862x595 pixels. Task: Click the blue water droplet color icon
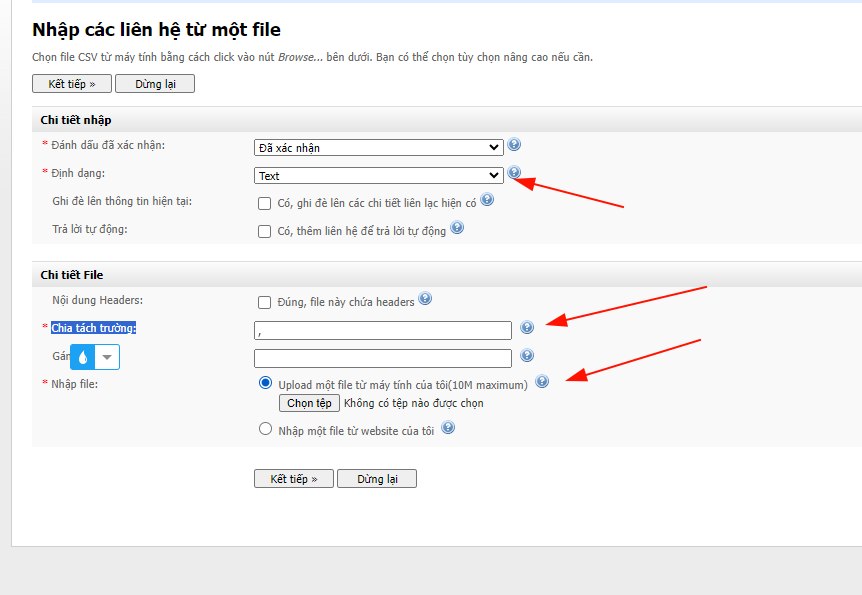pyautogui.click(x=82, y=357)
